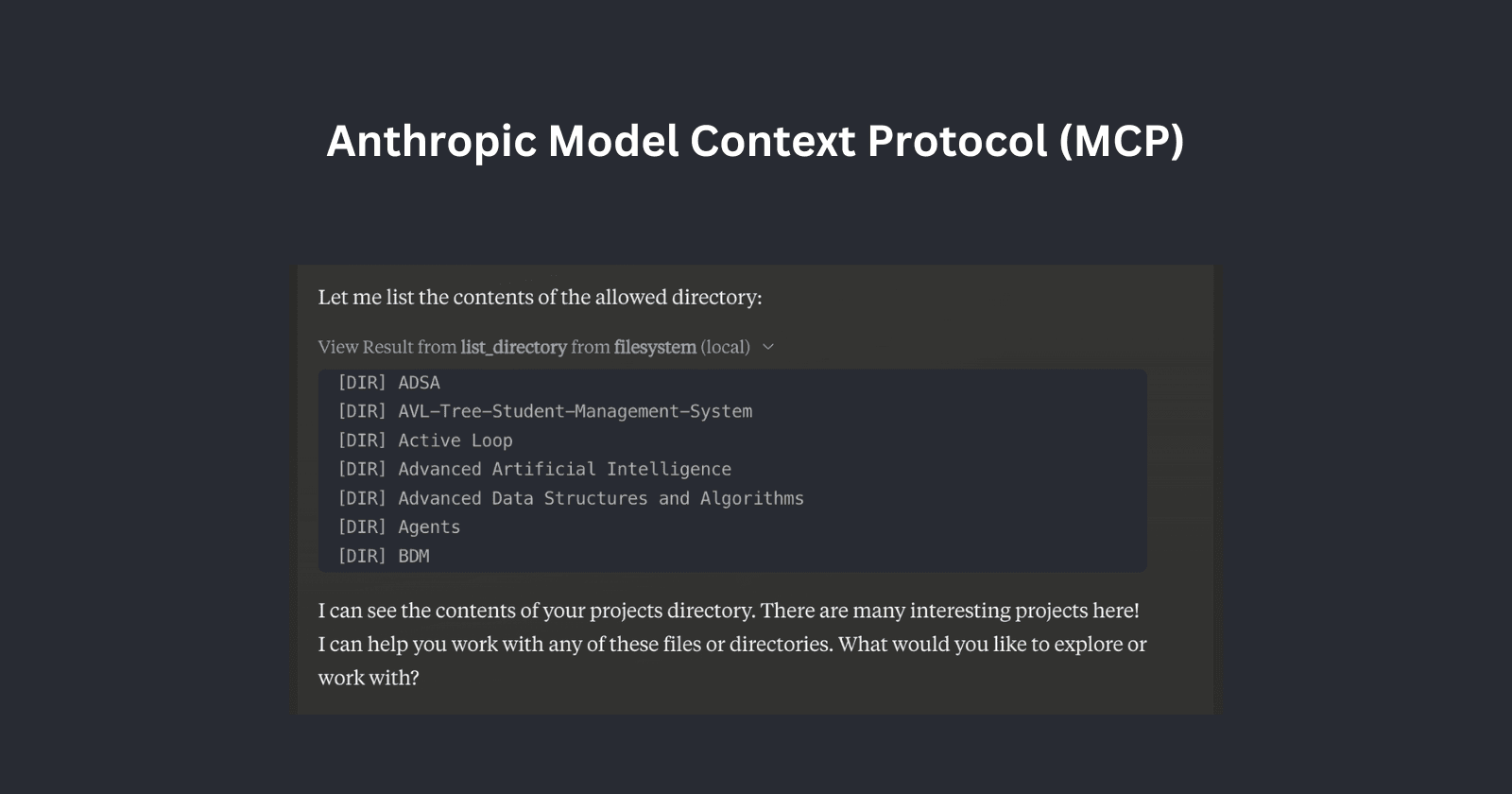Image resolution: width=1512 pixels, height=794 pixels.
Task: Select the [DIR] tag beside ADSA
Action: coord(360,382)
